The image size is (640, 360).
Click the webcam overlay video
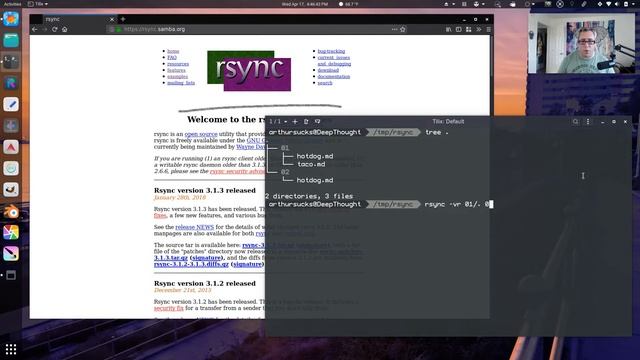[582, 43]
